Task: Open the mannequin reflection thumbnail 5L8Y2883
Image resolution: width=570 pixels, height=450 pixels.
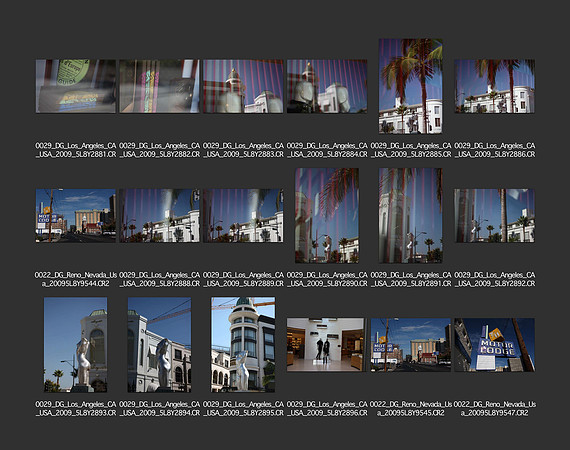Action: (x=243, y=86)
